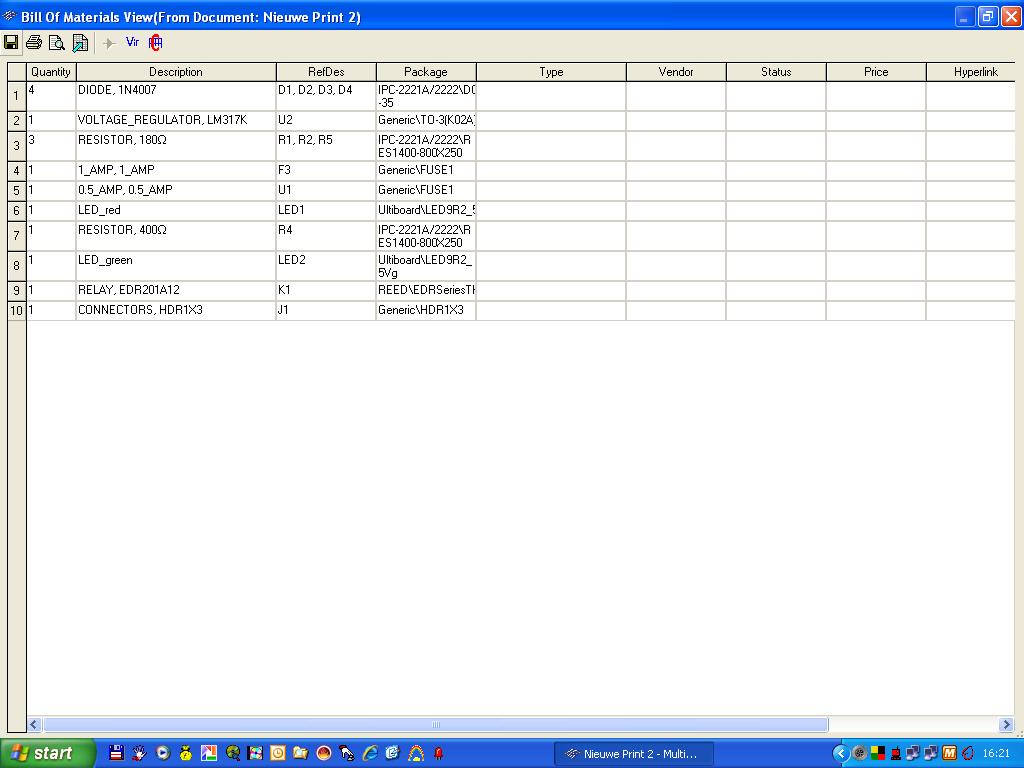1024x768 pixels.
Task: Export the table to spreadsheet icon
Action: 80,42
